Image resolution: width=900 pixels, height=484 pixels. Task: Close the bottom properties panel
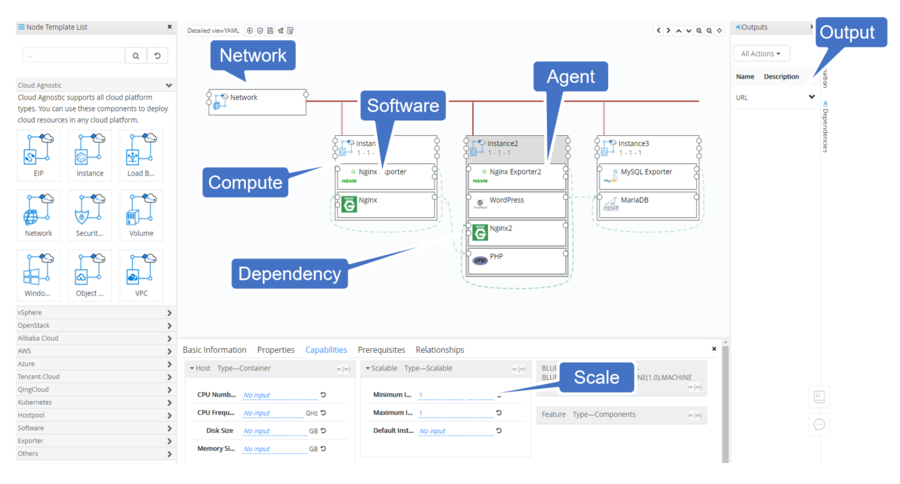click(x=714, y=349)
